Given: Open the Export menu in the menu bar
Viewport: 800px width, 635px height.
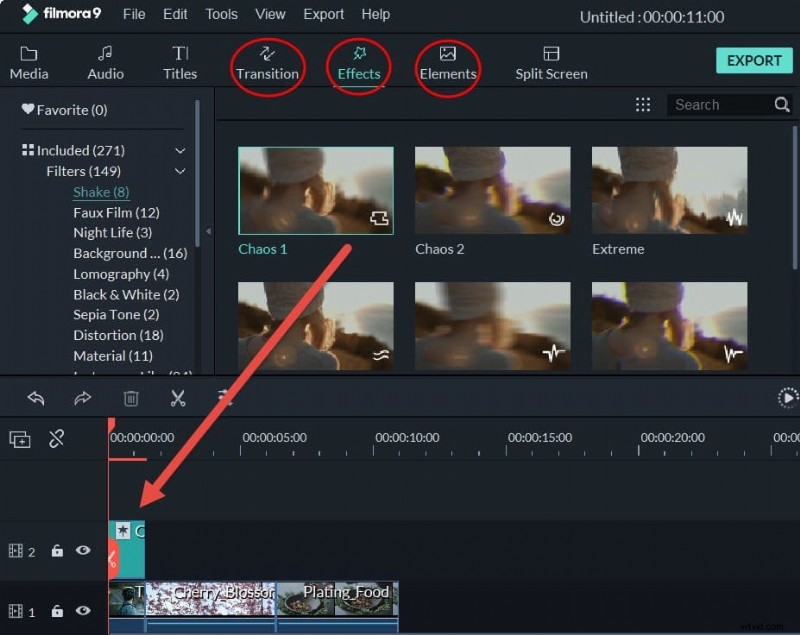Looking at the screenshot, I should click(323, 14).
